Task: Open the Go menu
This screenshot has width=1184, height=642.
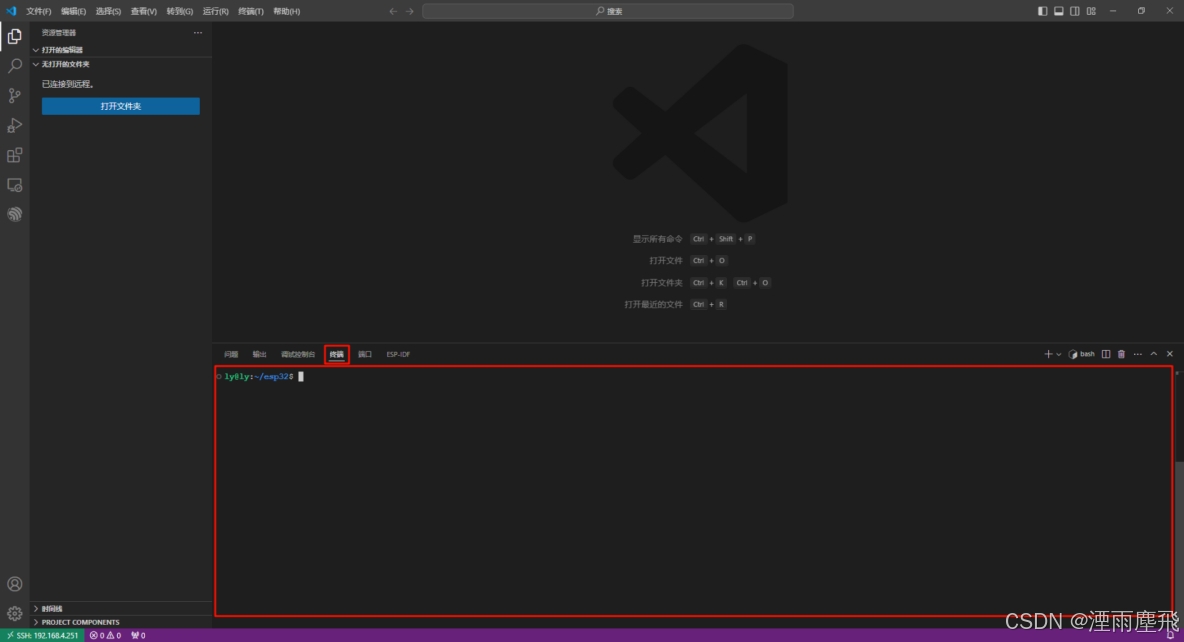Action: pyautogui.click(x=180, y=11)
